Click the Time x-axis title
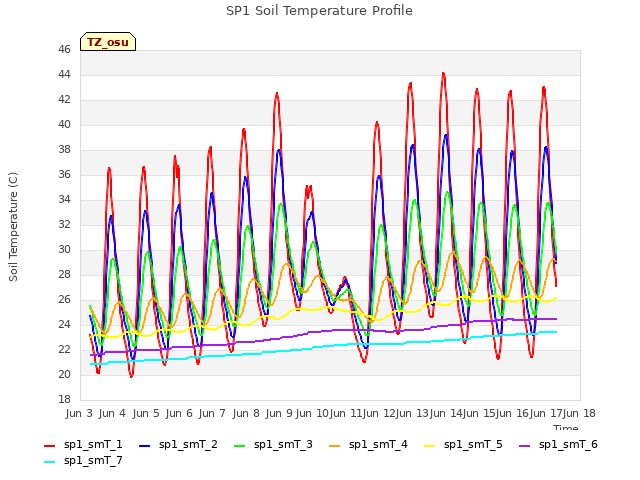This screenshot has height=480, width=640. point(566,427)
